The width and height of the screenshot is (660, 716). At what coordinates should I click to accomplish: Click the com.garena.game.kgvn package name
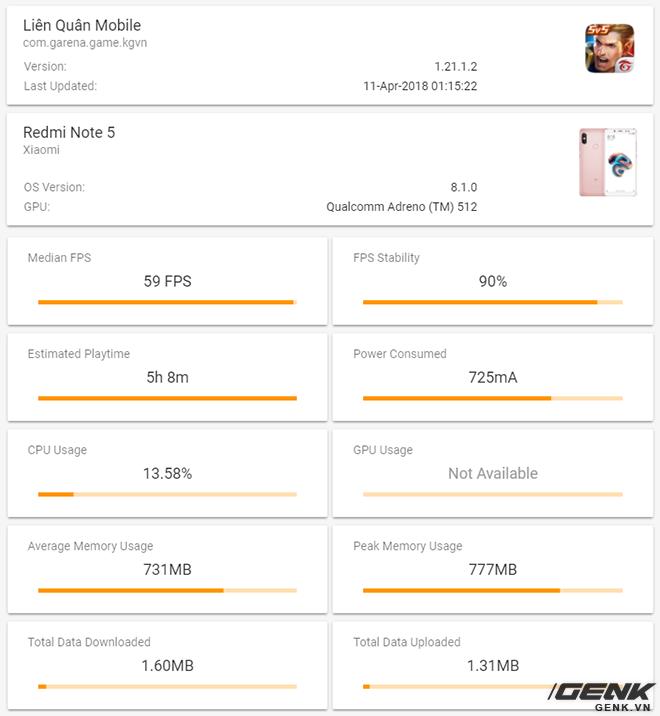pyautogui.click(x=85, y=43)
